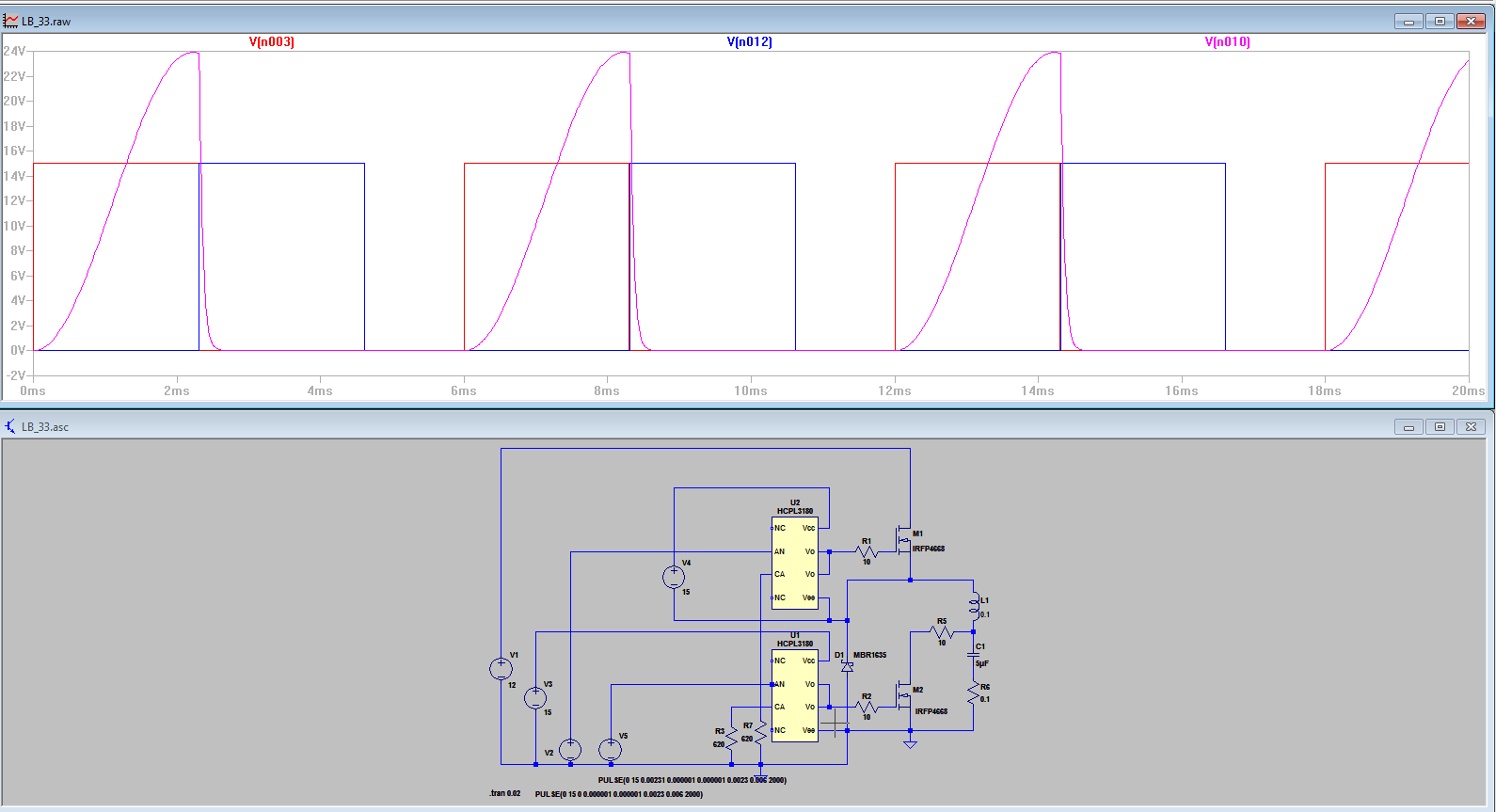Click the V4 voltage source symbol
The width and height of the screenshot is (1496, 812).
(674, 578)
